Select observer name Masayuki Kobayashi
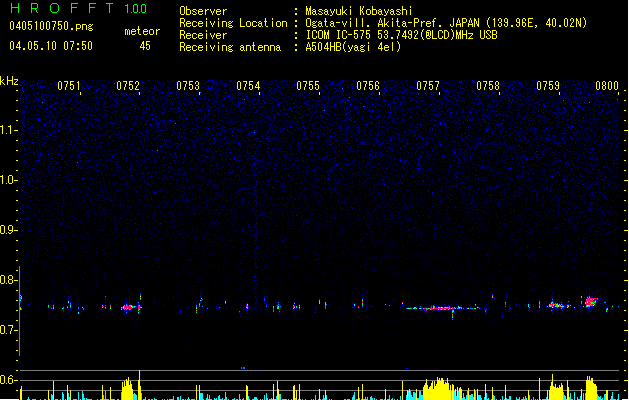 coord(359,11)
